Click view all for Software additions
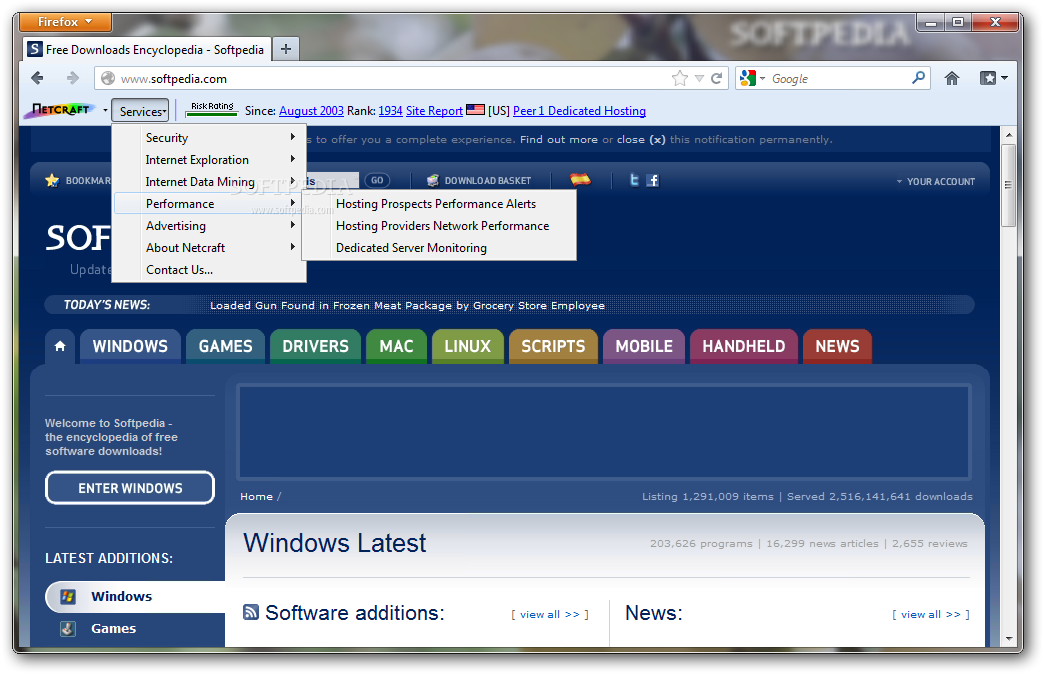Screen dimensions: 1044x674 click(x=550, y=614)
